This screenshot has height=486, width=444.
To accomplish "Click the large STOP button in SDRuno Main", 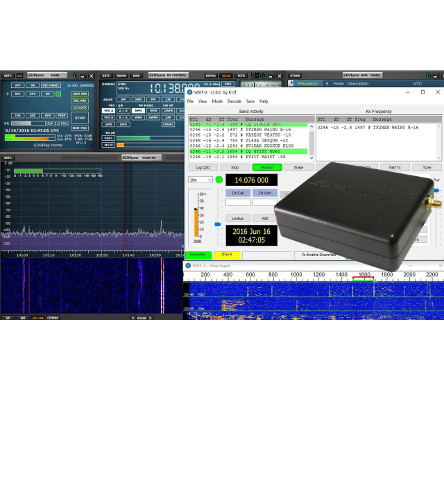I will pyautogui.click(x=80, y=118).
